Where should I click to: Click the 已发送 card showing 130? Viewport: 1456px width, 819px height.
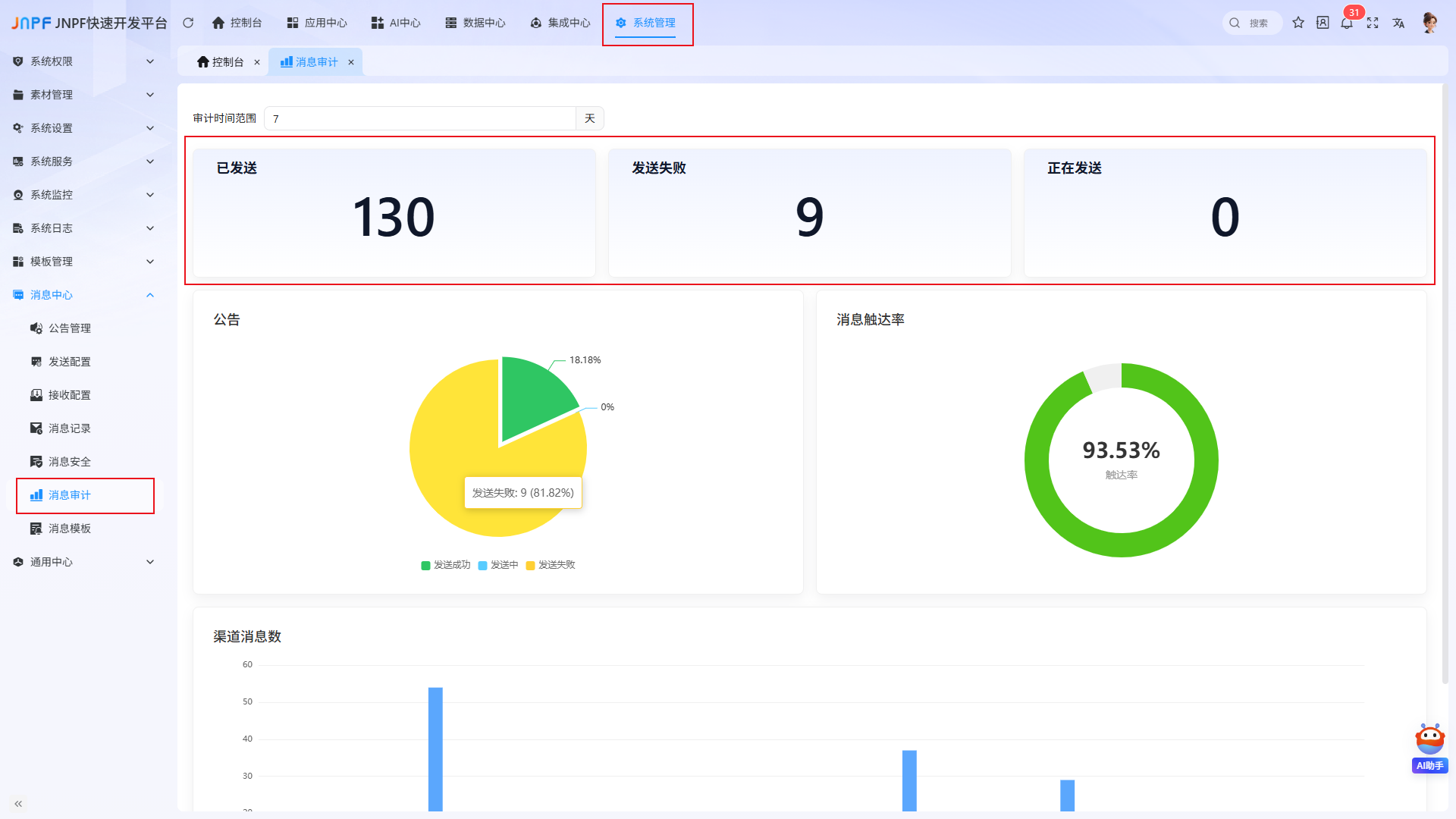[394, 212]
